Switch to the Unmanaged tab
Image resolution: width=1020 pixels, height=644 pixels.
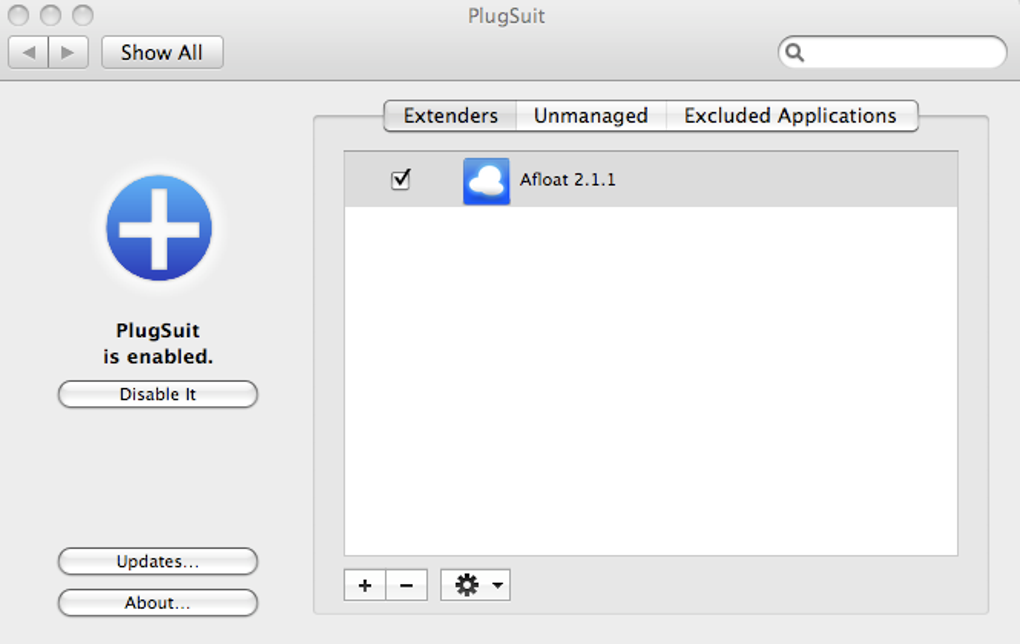tap(591, 116)
